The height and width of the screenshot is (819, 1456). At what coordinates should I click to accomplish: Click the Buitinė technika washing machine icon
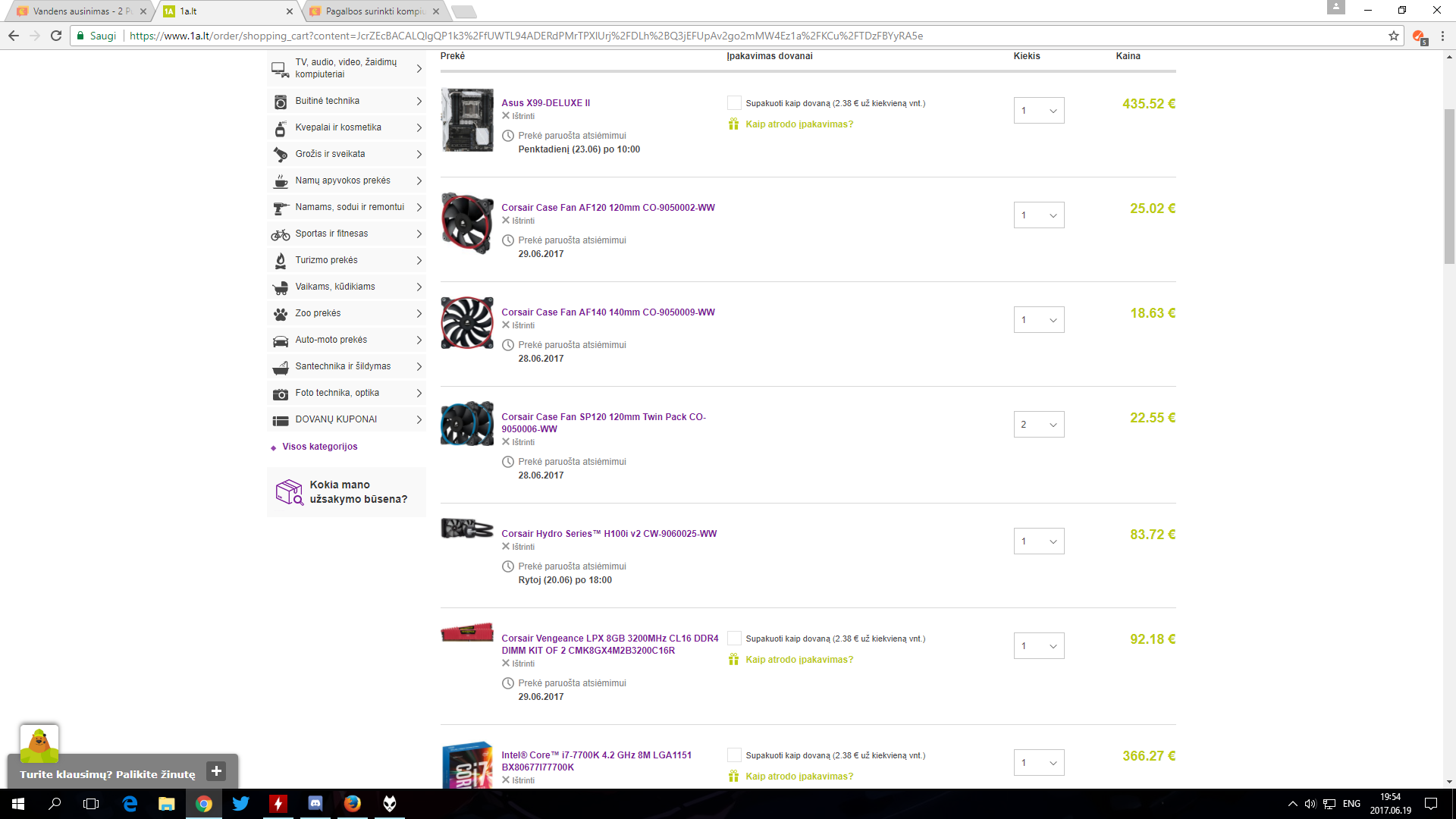coord(281,102)
